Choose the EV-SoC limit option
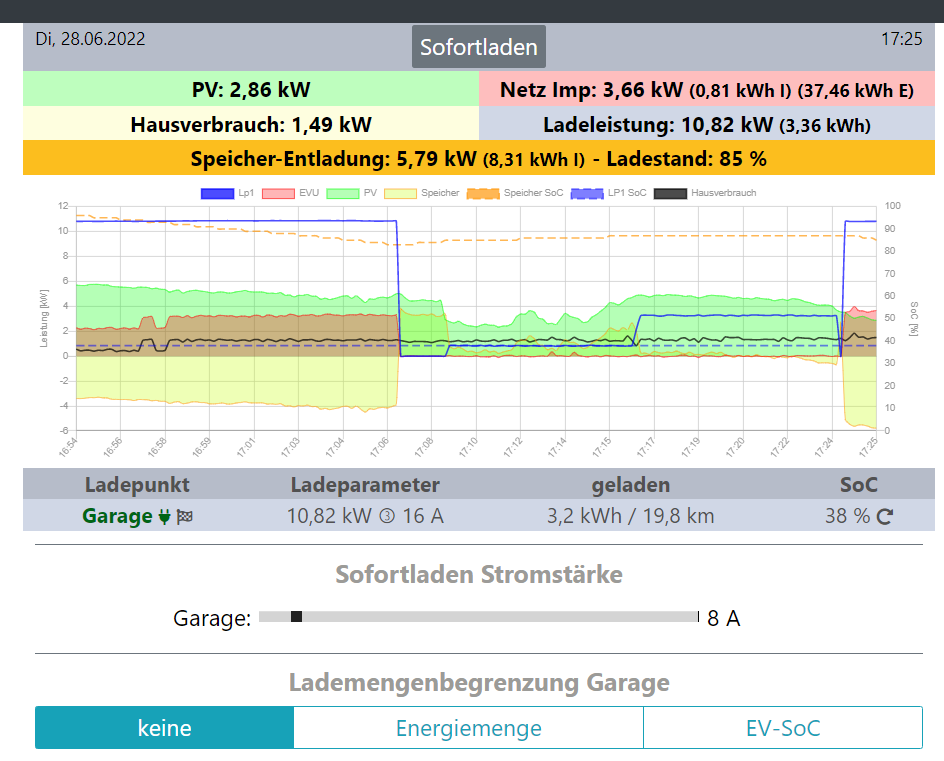This screenshot has height=761, width=944. pos(782,728)
